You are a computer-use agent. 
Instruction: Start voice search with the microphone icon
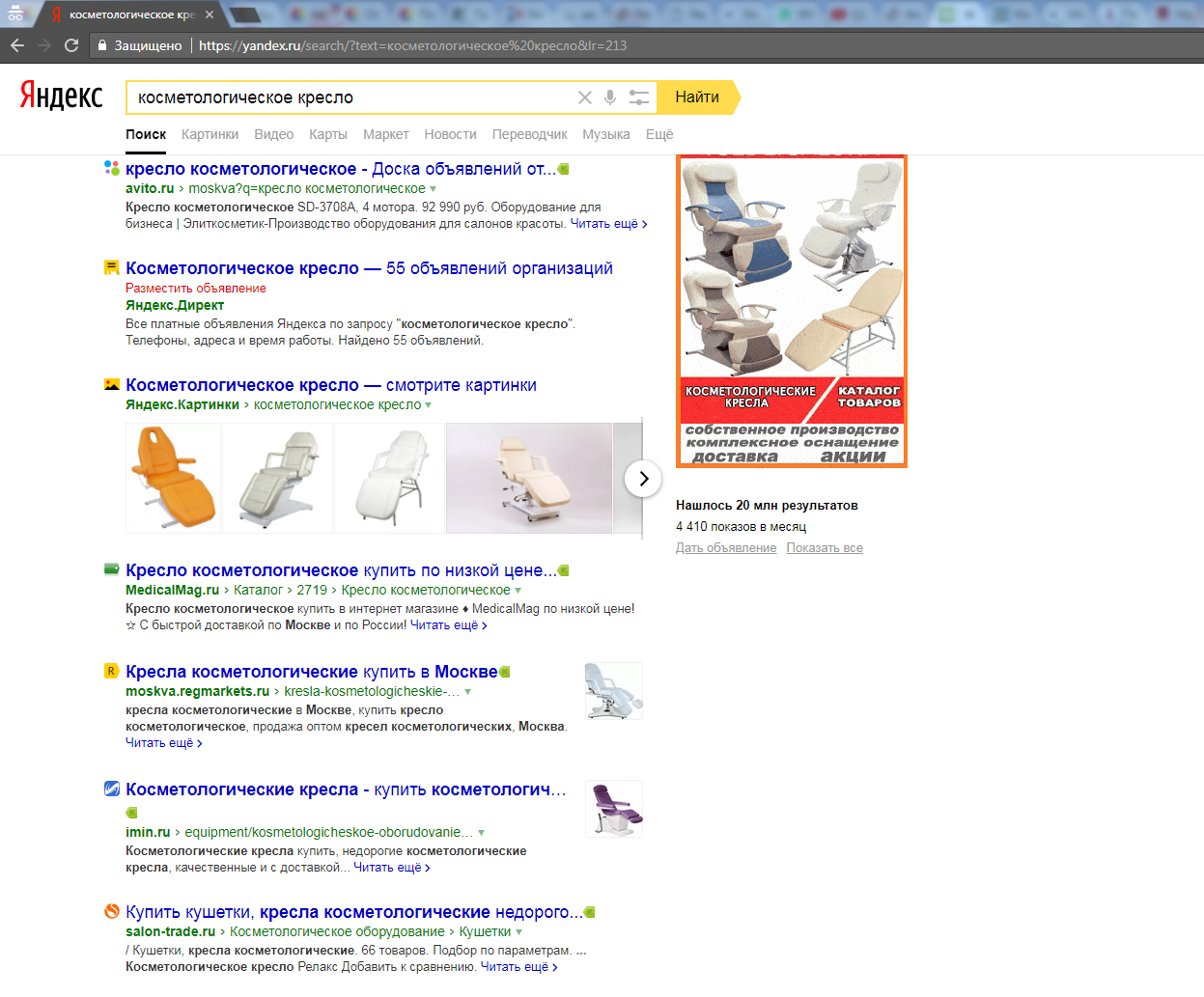(x=610, y=97)
